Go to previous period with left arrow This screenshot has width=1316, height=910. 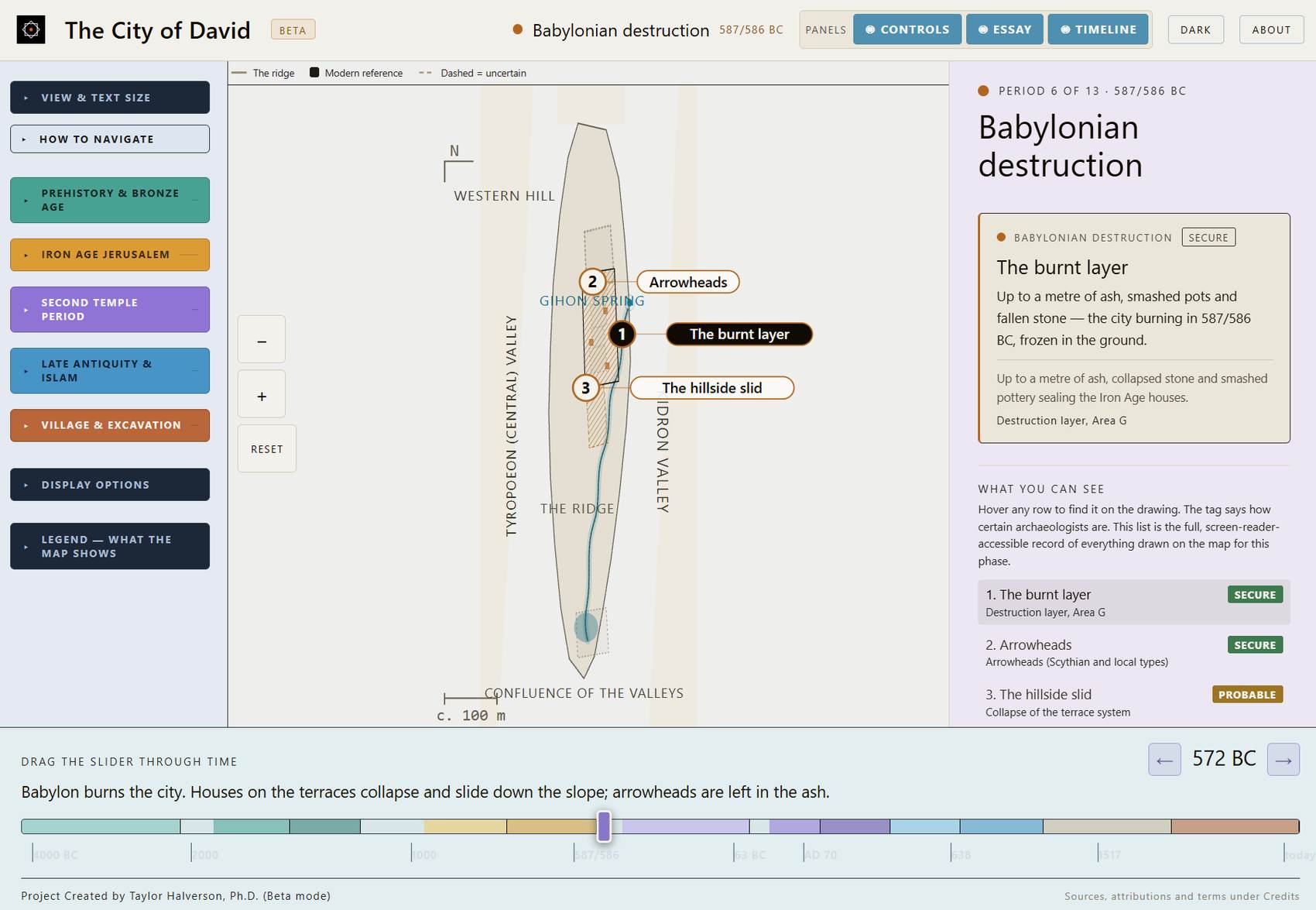pos(1164,760)
